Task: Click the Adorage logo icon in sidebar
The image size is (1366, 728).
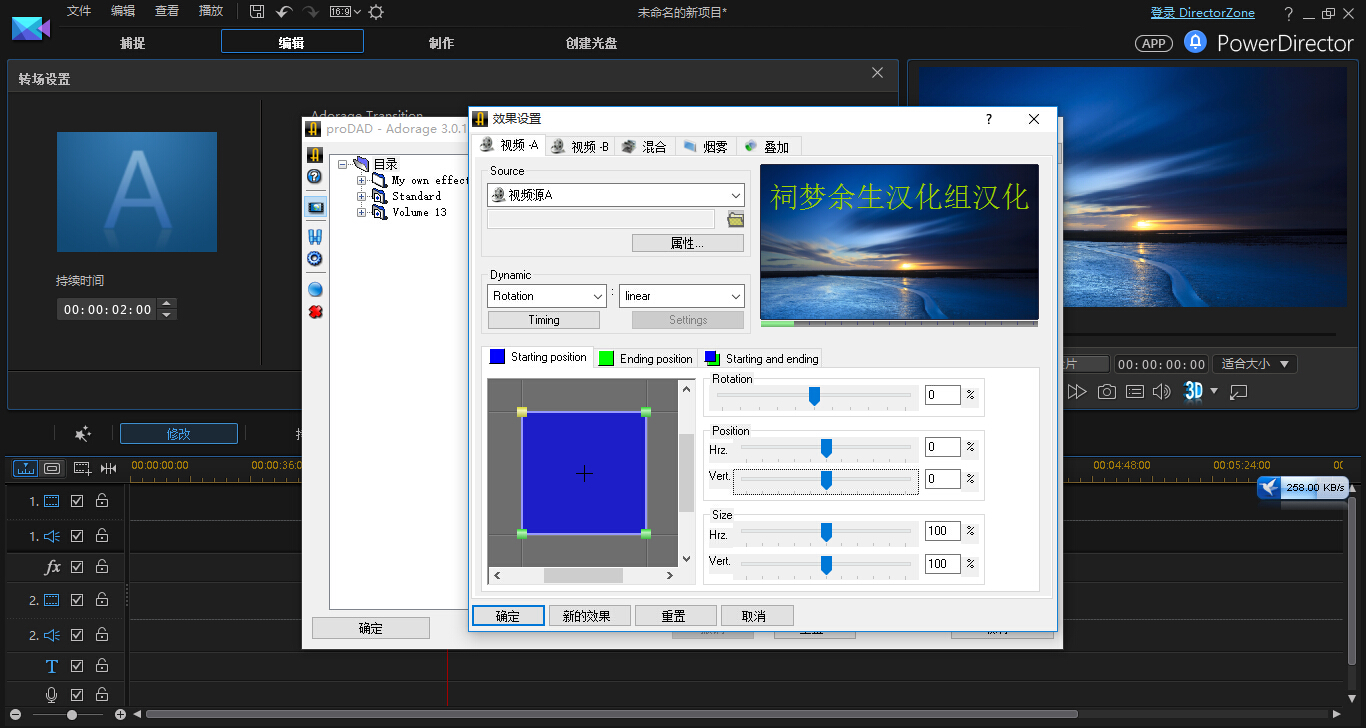Action: (x=314, y=154)
